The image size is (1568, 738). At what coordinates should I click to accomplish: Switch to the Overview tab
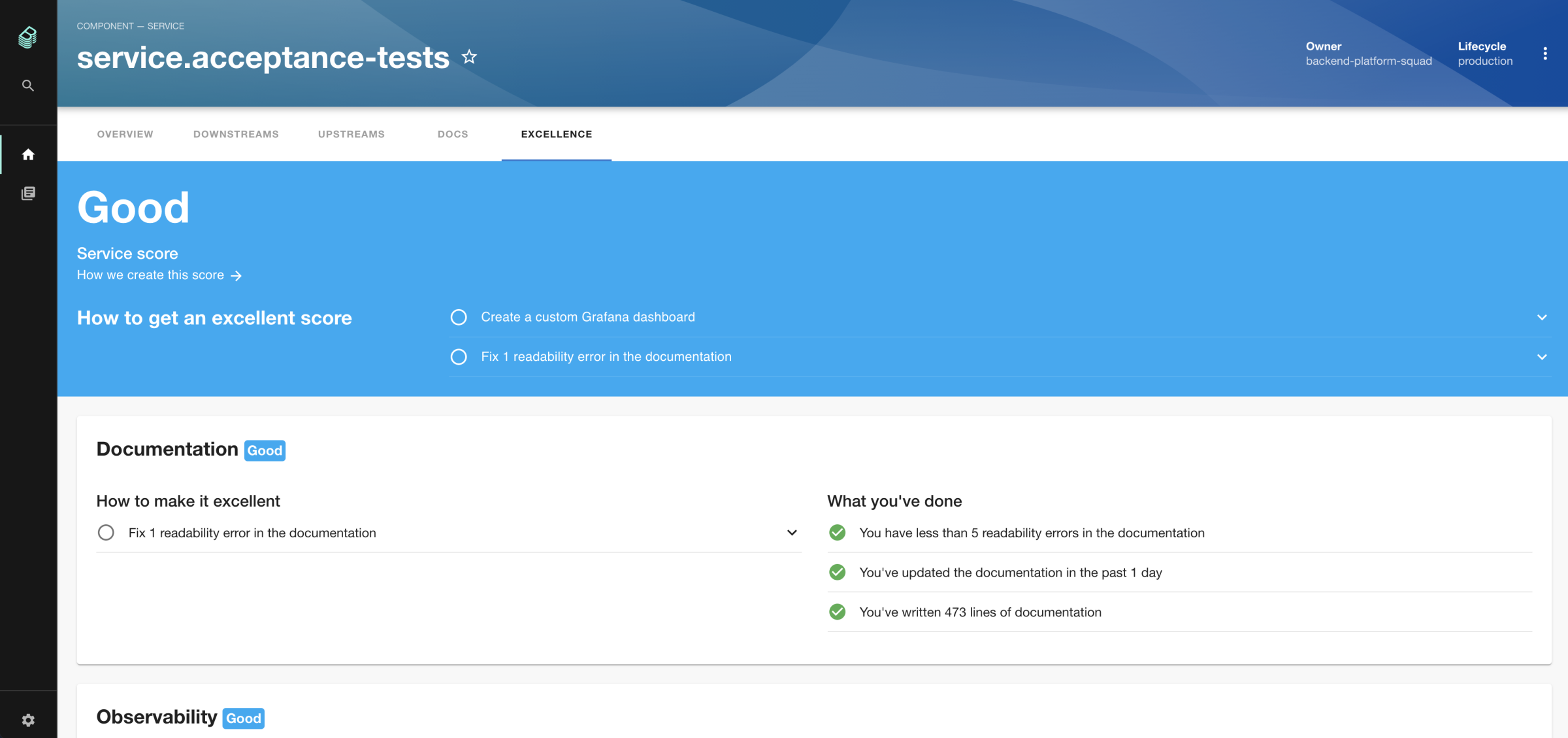pyautogui.click(x=125, y=134)
